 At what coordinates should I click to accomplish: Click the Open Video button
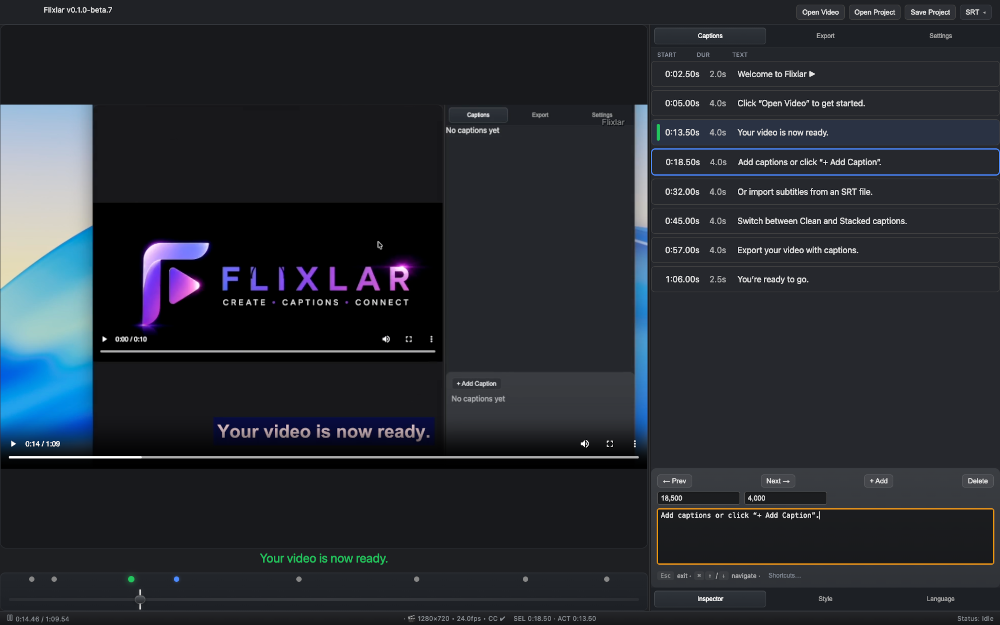pyautogui.click(x=820, y=12)
